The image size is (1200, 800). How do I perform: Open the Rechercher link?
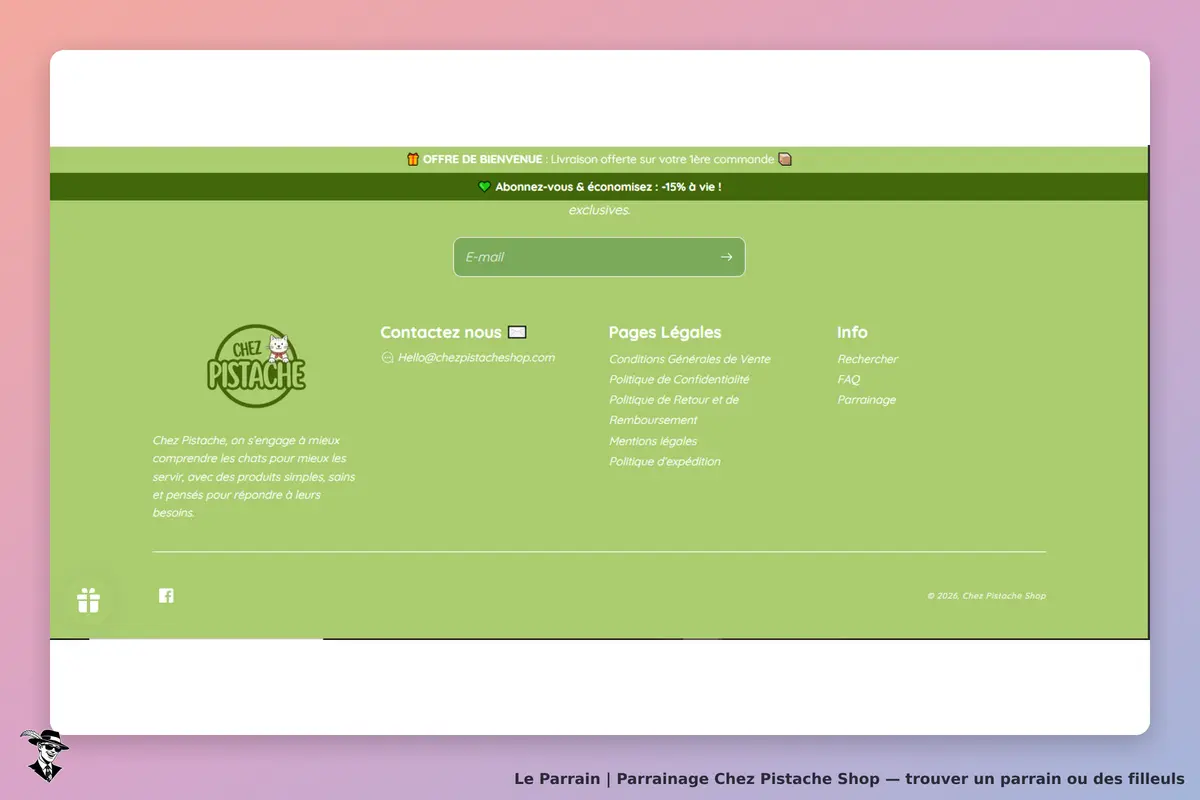[868, 359]
